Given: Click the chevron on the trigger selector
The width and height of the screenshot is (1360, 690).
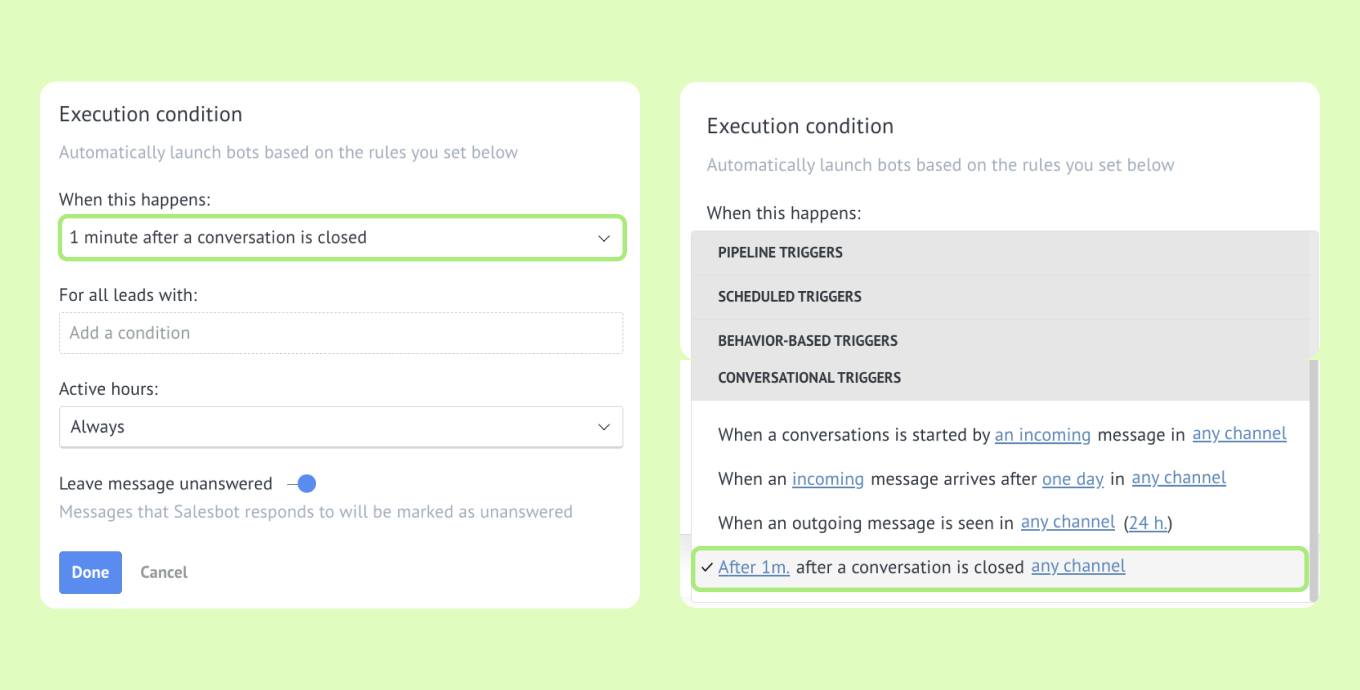Looking at the screenshot, I should (x=604, y=238).
